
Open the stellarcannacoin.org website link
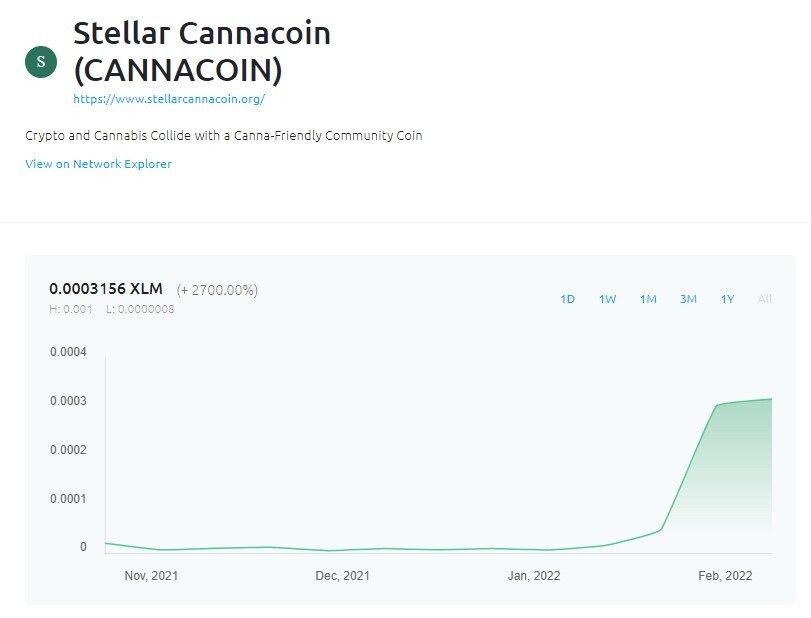[x=169, y=99]
